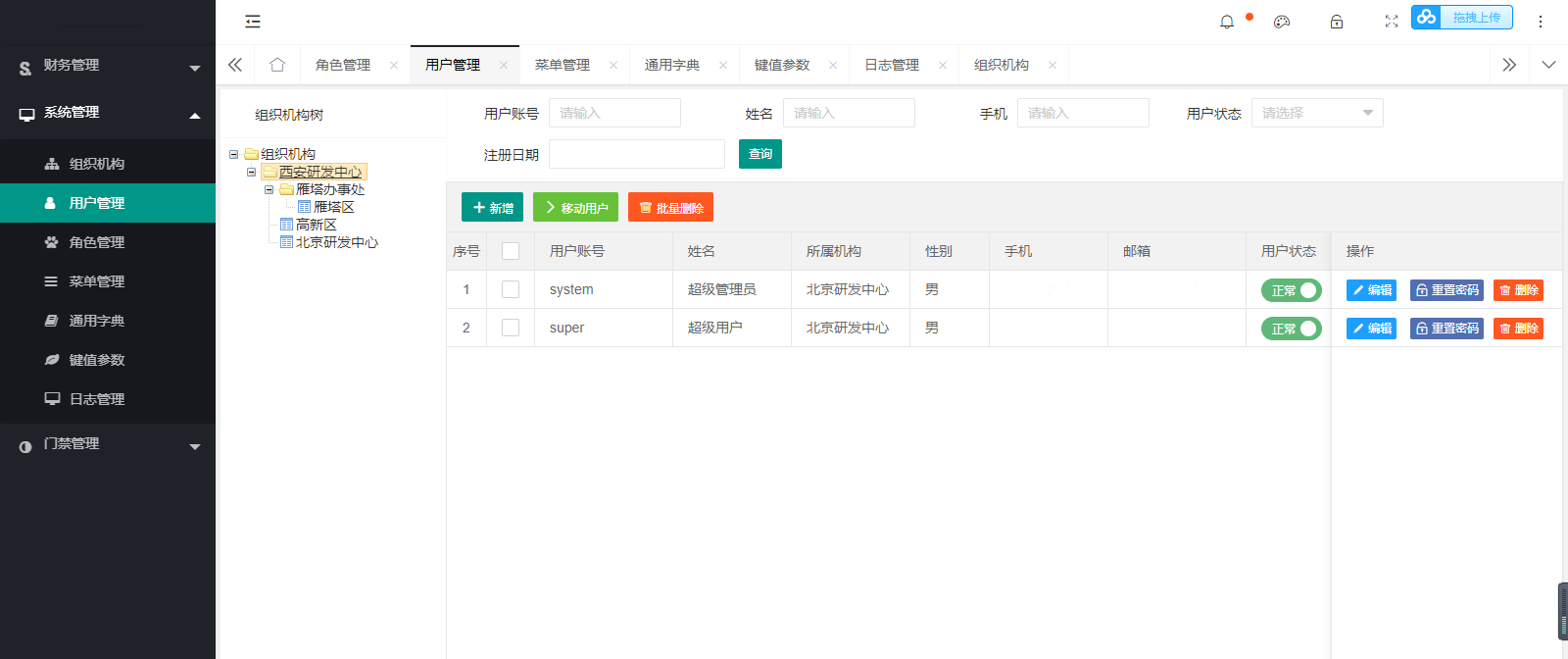The image size is (1568, 659).
Task: Check the checkbox for super user row
Action: tap(511, 328)
